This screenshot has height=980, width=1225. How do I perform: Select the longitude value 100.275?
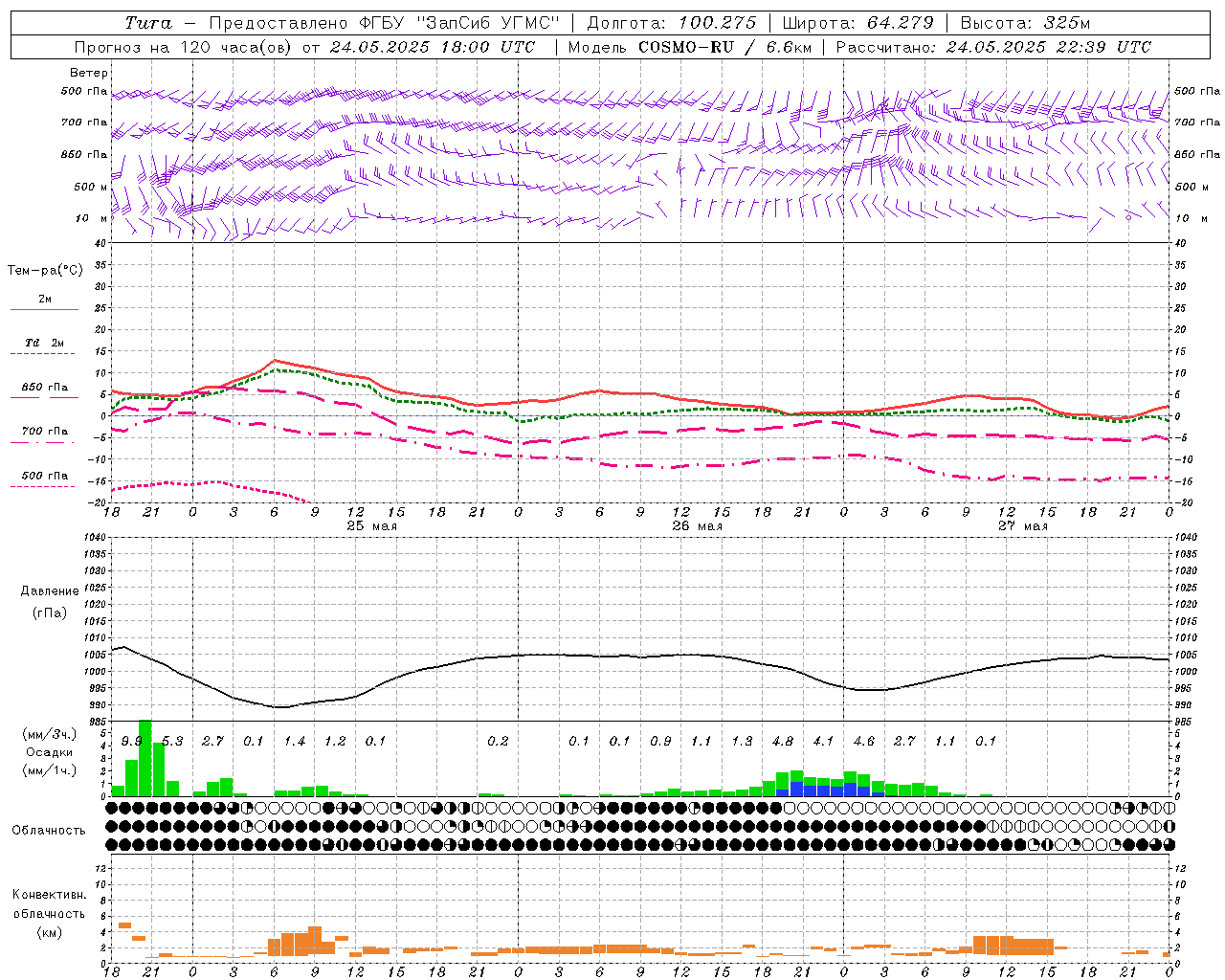pos(717,23)
